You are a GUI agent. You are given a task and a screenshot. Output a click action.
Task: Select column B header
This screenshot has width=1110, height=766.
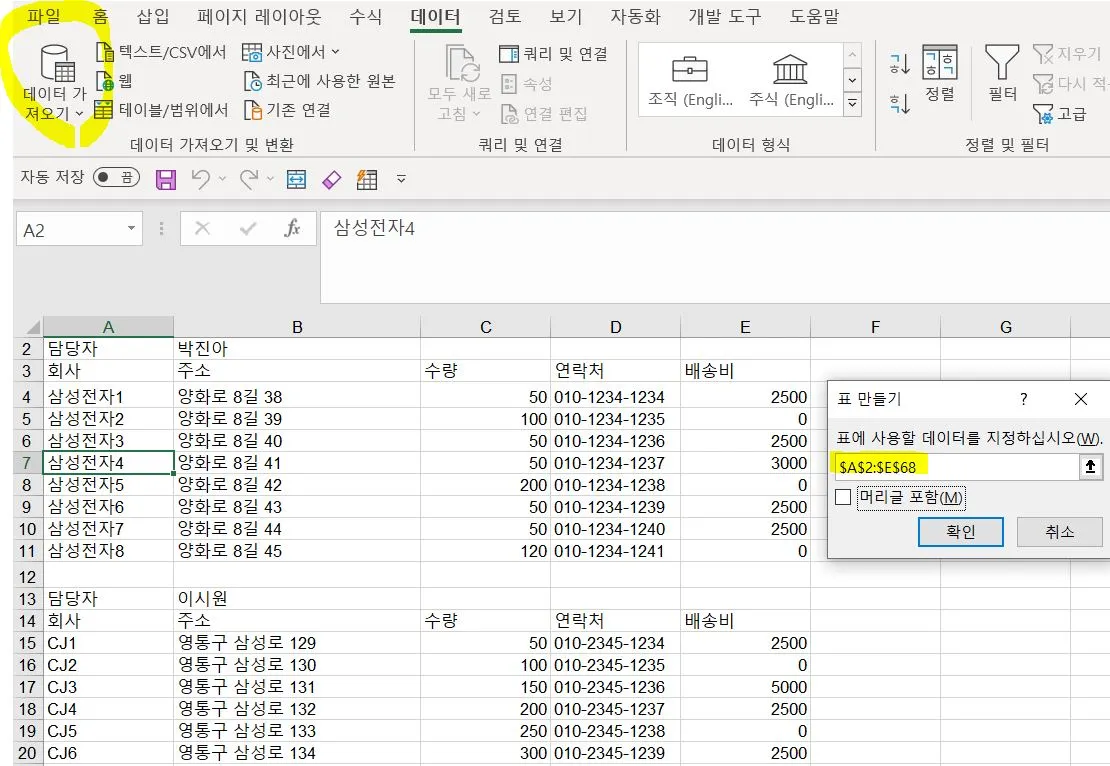[297, 327]
